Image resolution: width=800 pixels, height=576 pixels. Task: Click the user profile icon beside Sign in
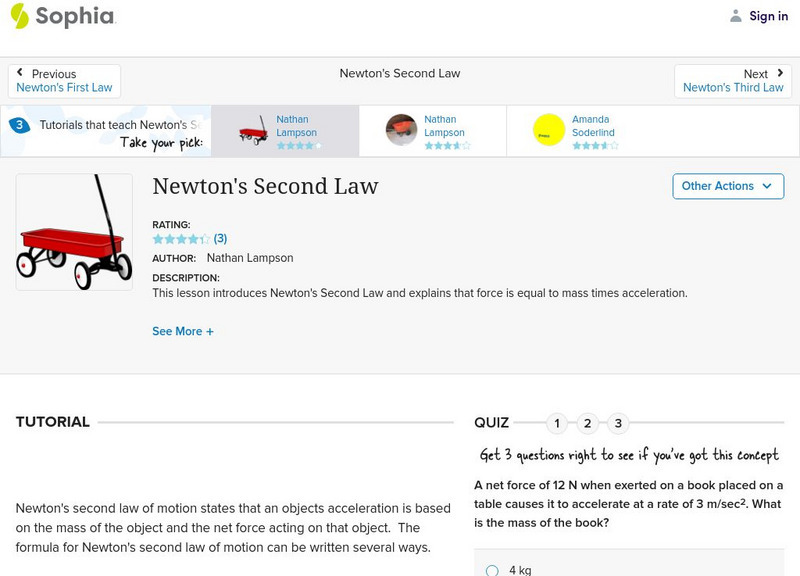click(736, 16)
